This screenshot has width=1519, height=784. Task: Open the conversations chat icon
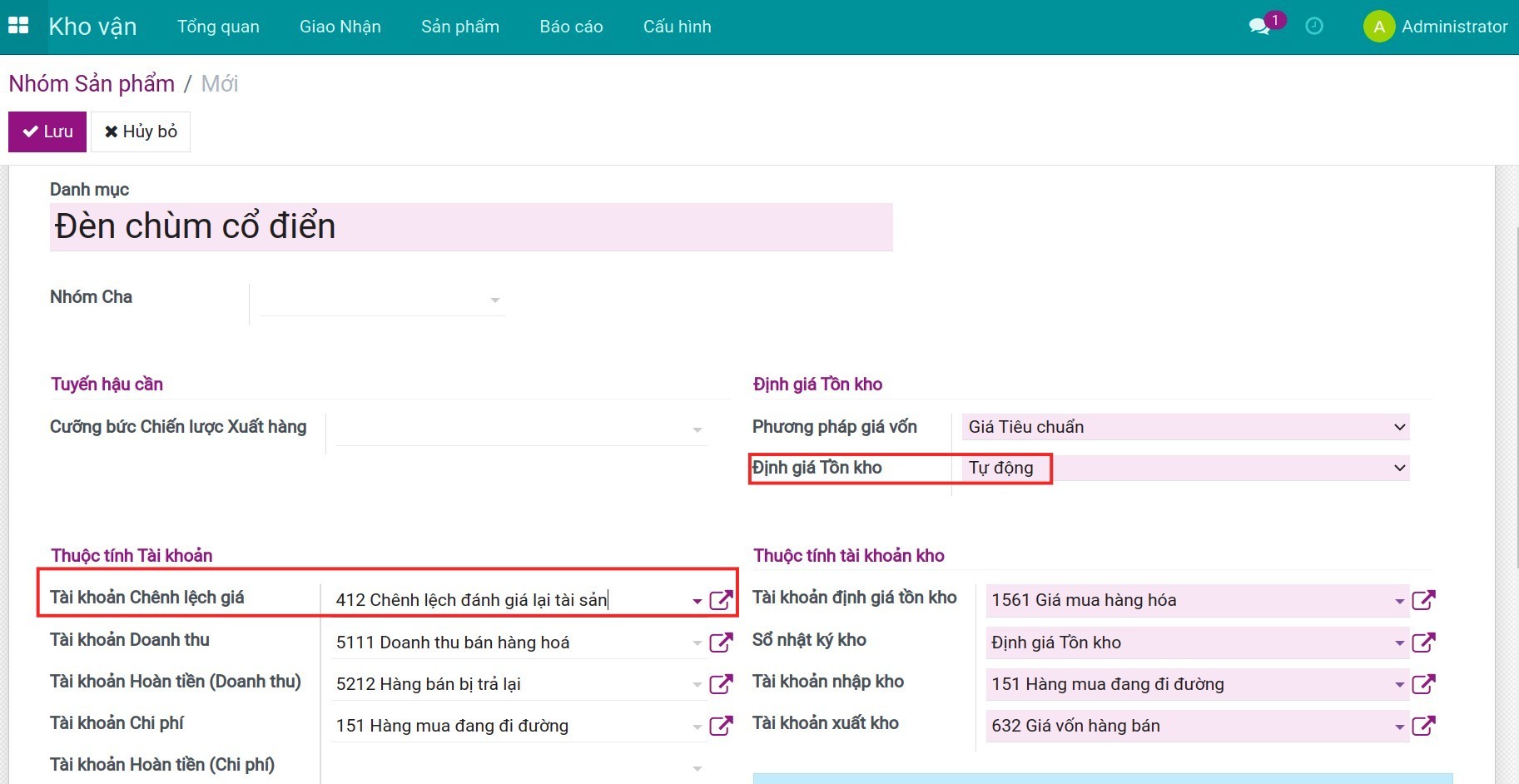(1259, 27)
